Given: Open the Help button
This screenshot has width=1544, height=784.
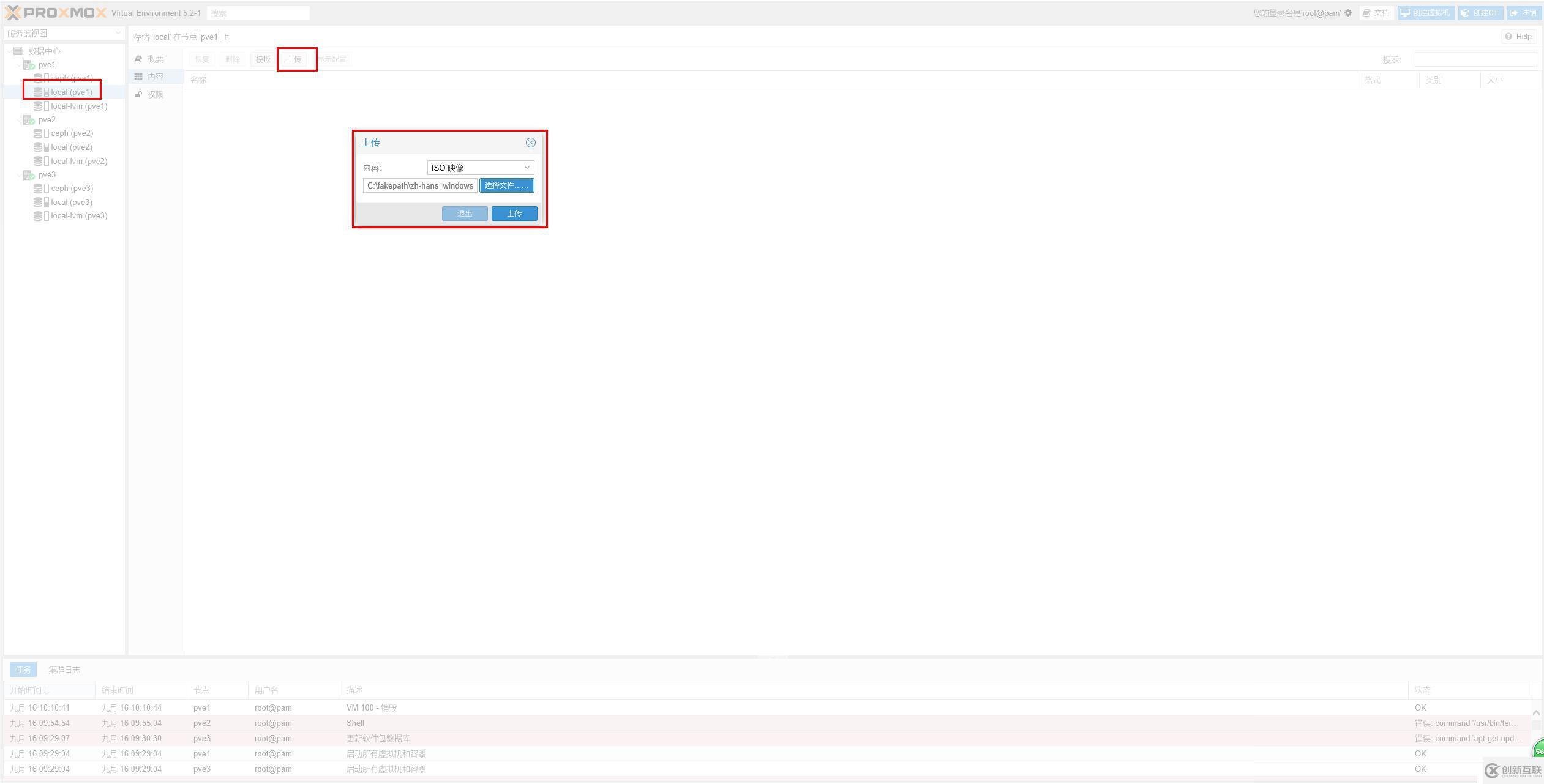Looking at the screenshot, I should point(1518,37).
